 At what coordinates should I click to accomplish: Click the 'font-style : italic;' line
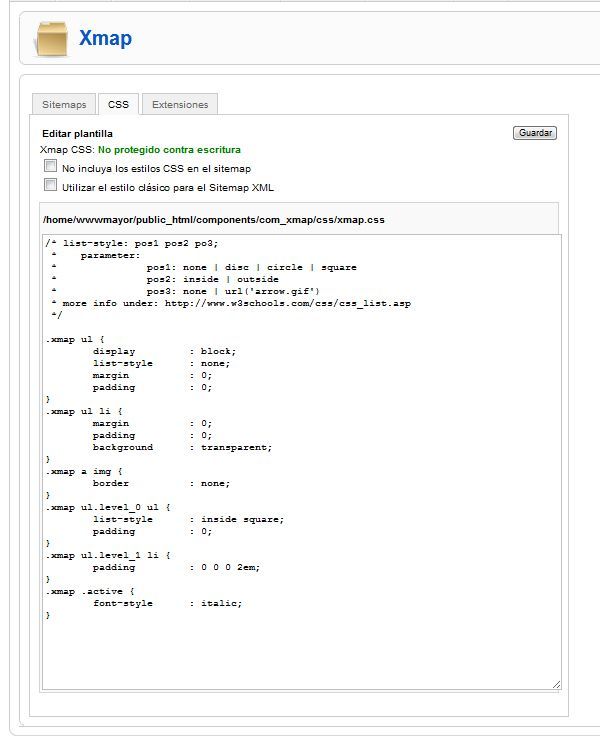coord(168,603)
